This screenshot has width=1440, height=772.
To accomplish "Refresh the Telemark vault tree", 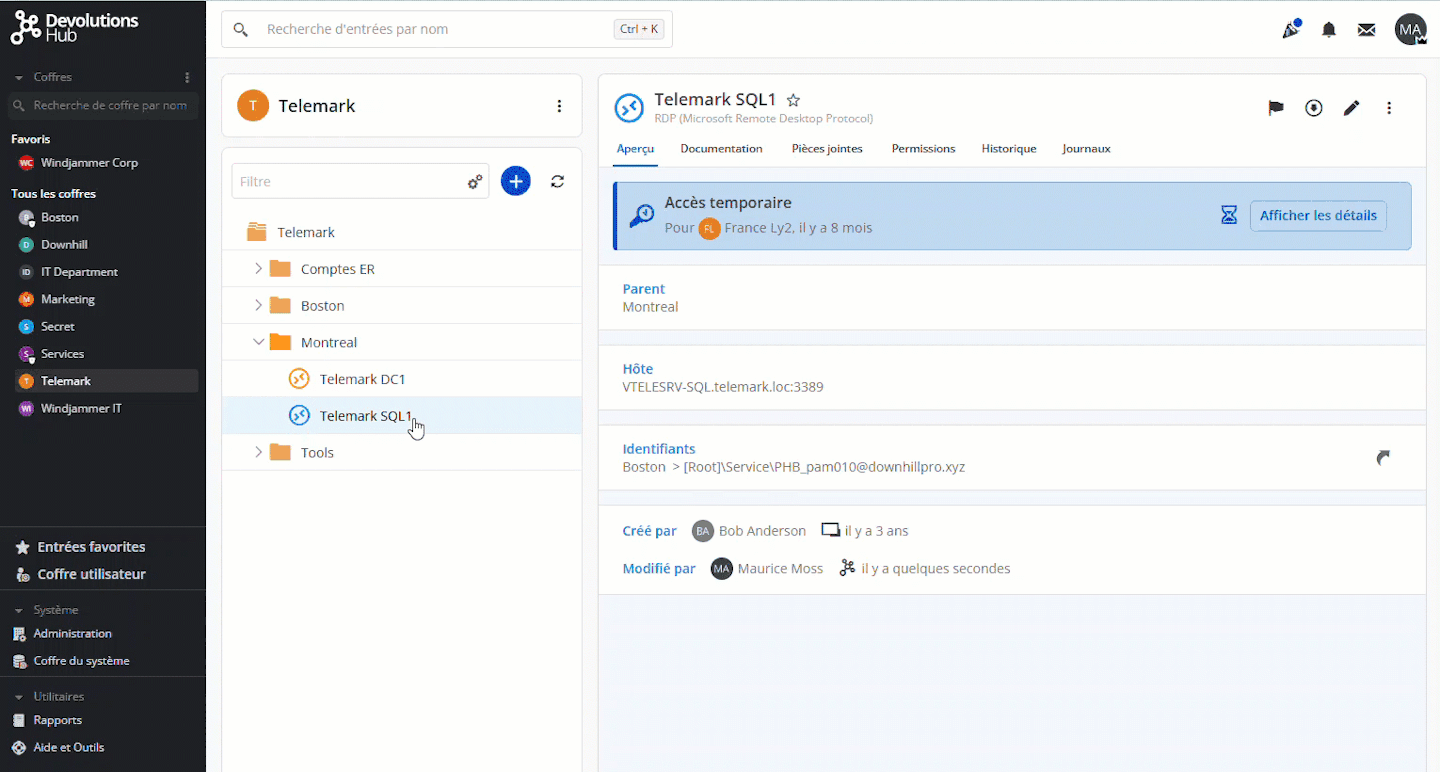I will click(x=558, y=181).
